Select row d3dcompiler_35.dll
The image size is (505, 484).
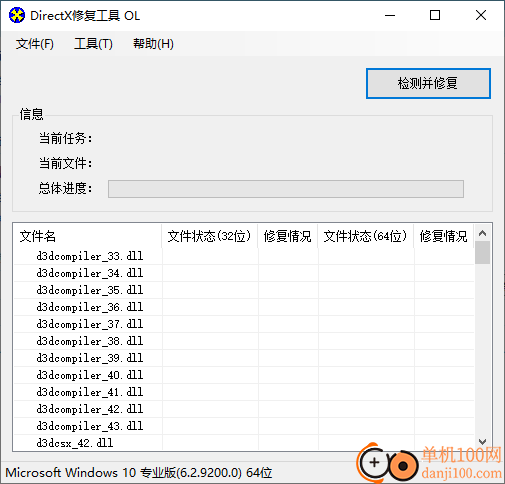244,290
